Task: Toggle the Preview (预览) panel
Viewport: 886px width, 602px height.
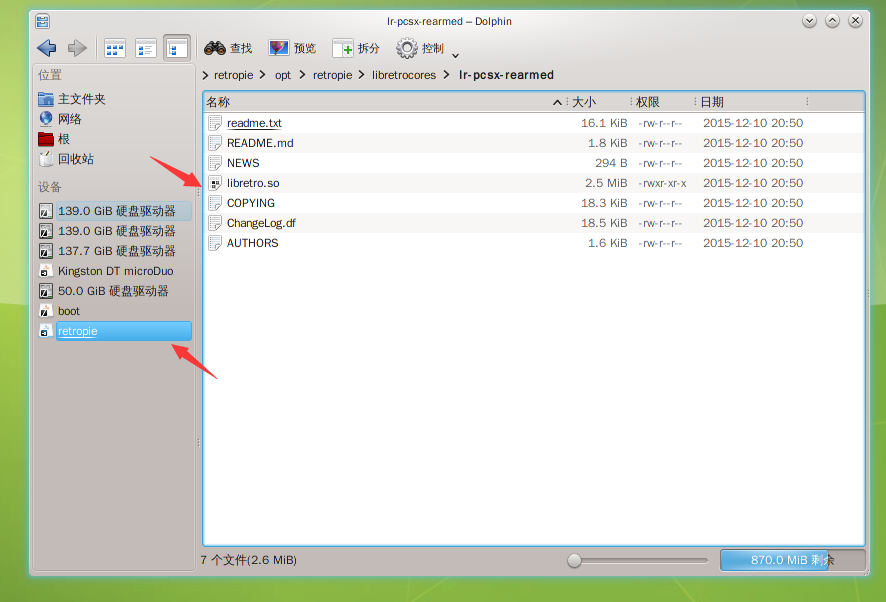Action: point(292,48)
